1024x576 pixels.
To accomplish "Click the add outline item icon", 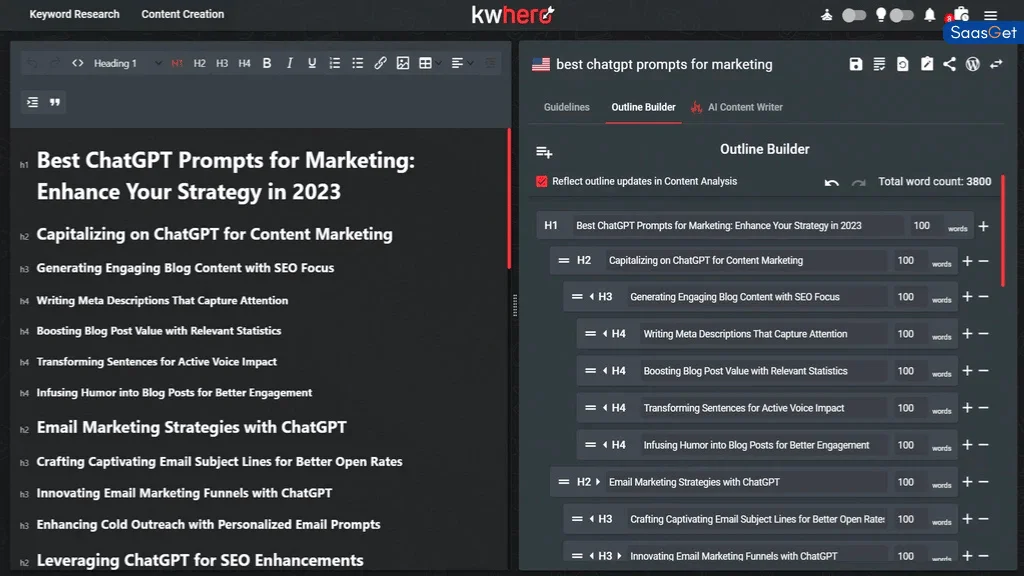I will 544,152.
